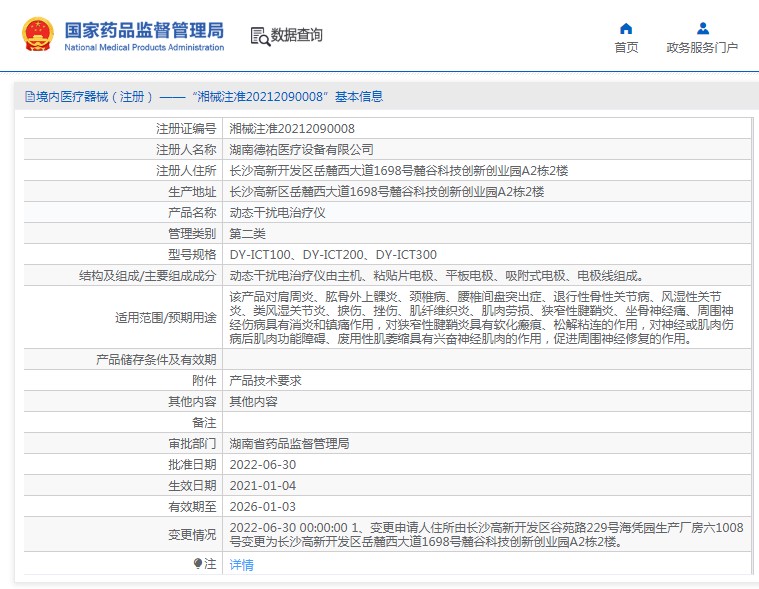Open 产品技术要求 attachment entry
This screenshot has height=589, width=759.
pos(265,380)
